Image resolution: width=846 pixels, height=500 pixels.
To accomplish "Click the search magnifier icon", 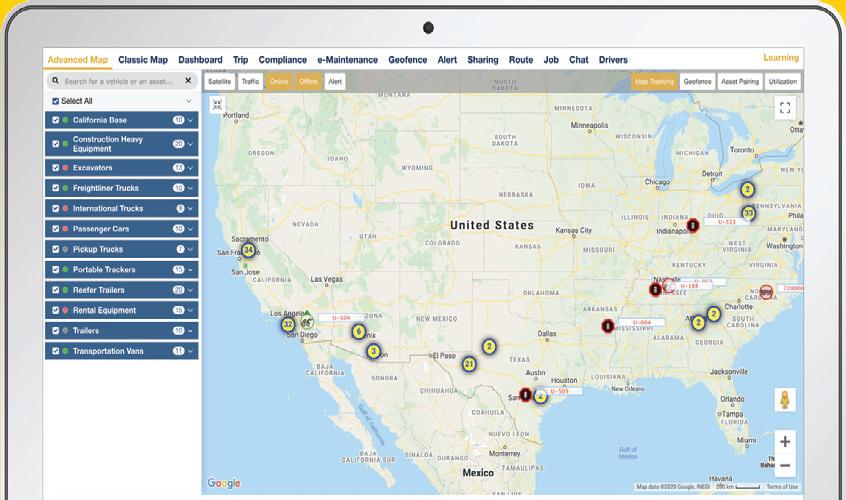I will point(55,81).
